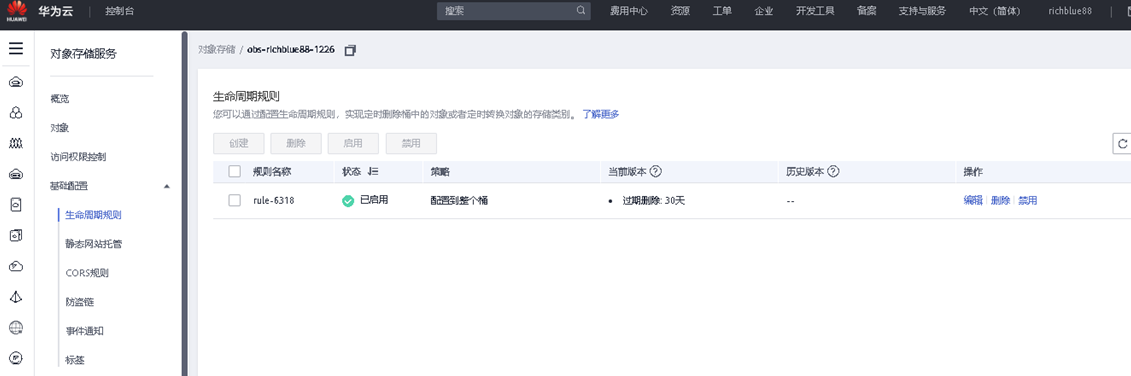Select 生命周期规则 in the side navigation
Image resolution: width=1131 pixels, height=376 pixels.
click(93, 214)
